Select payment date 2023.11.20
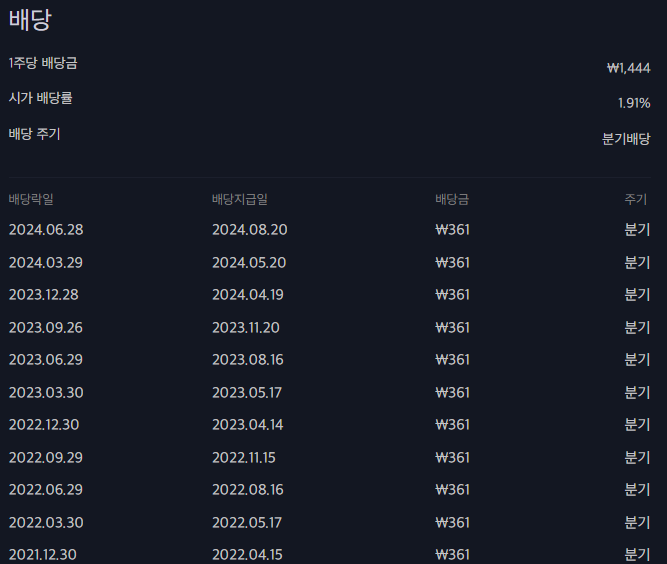The image size is (667, 564). (246, 328)
